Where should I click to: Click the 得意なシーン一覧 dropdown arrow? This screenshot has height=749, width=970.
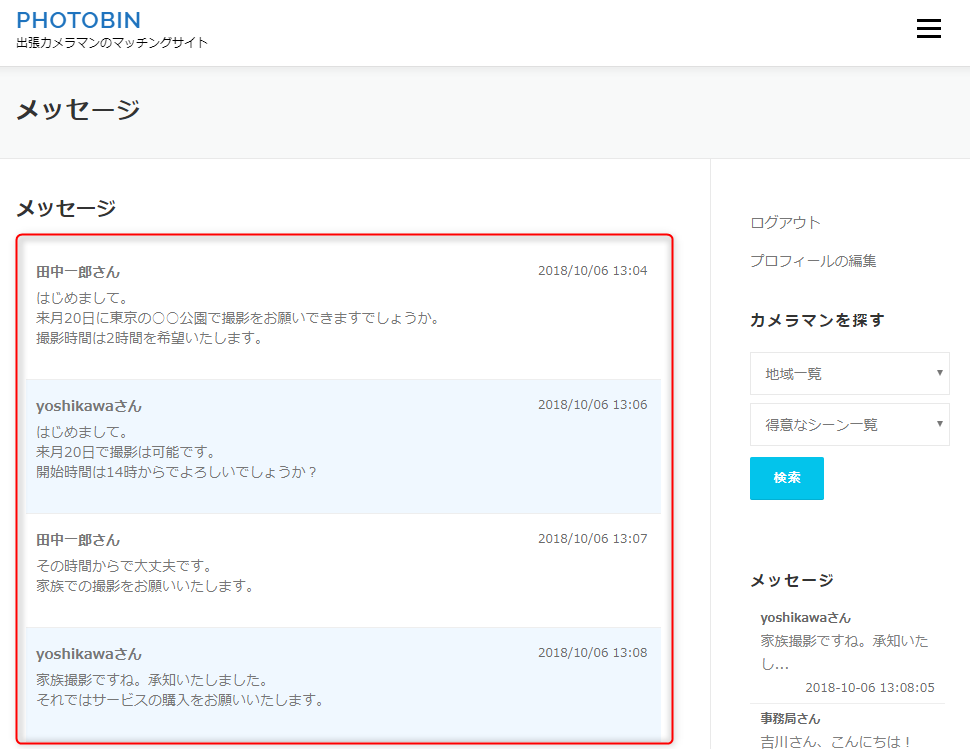[x=939, y=424]
